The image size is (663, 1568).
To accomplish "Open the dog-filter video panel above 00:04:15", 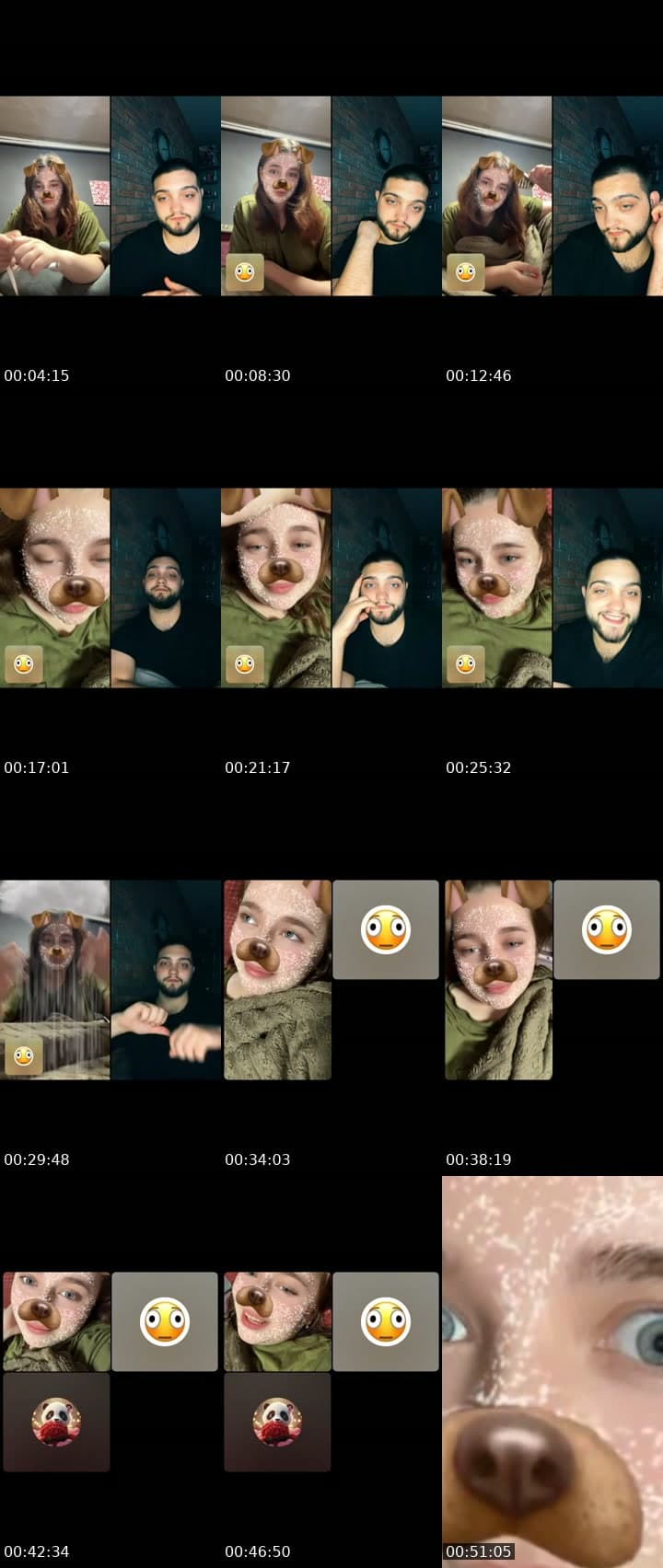I will pyautogui.click(x=54, y=196).
